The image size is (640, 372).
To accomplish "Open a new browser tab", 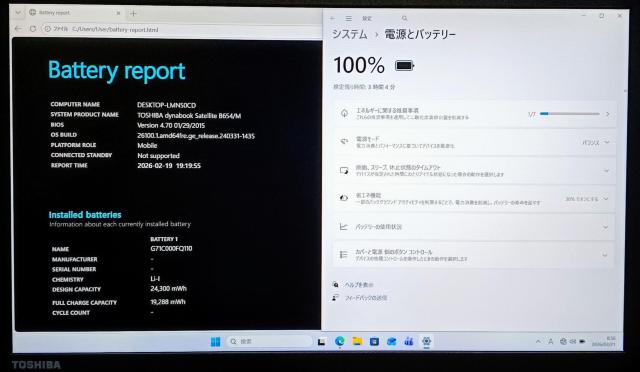I will click(x=133, y=13).
